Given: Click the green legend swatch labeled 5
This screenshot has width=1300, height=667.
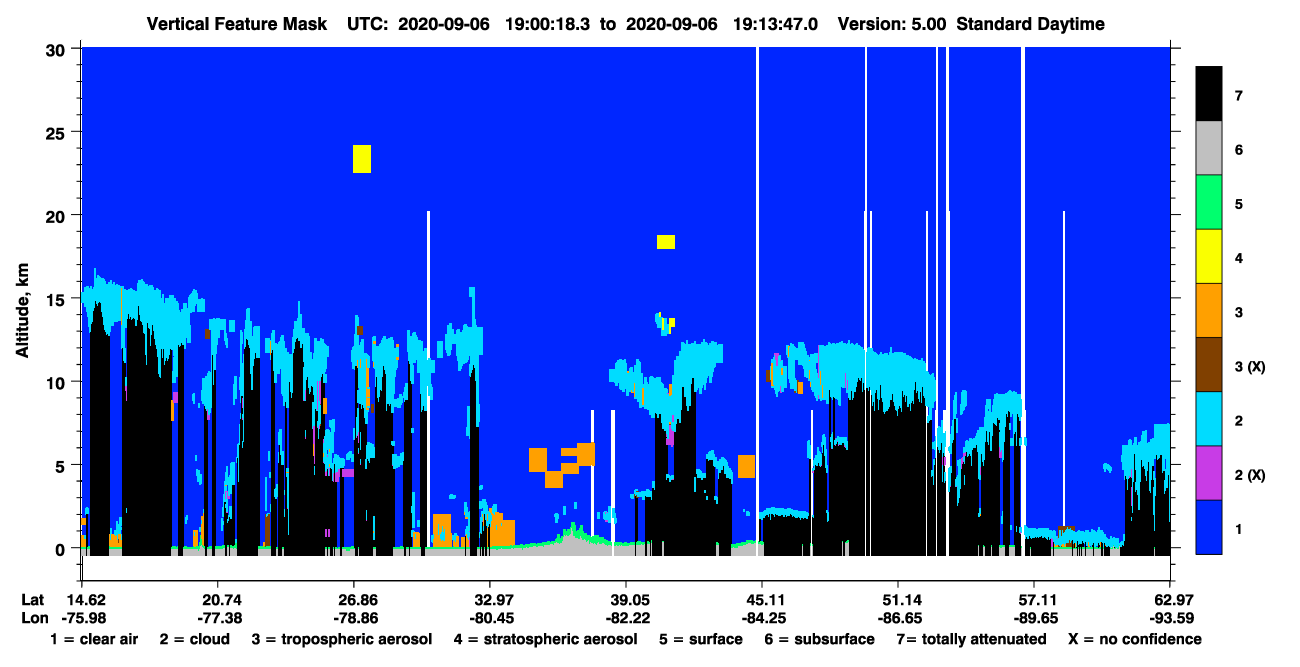Looking at the screenshot, I should point(1209,203).
